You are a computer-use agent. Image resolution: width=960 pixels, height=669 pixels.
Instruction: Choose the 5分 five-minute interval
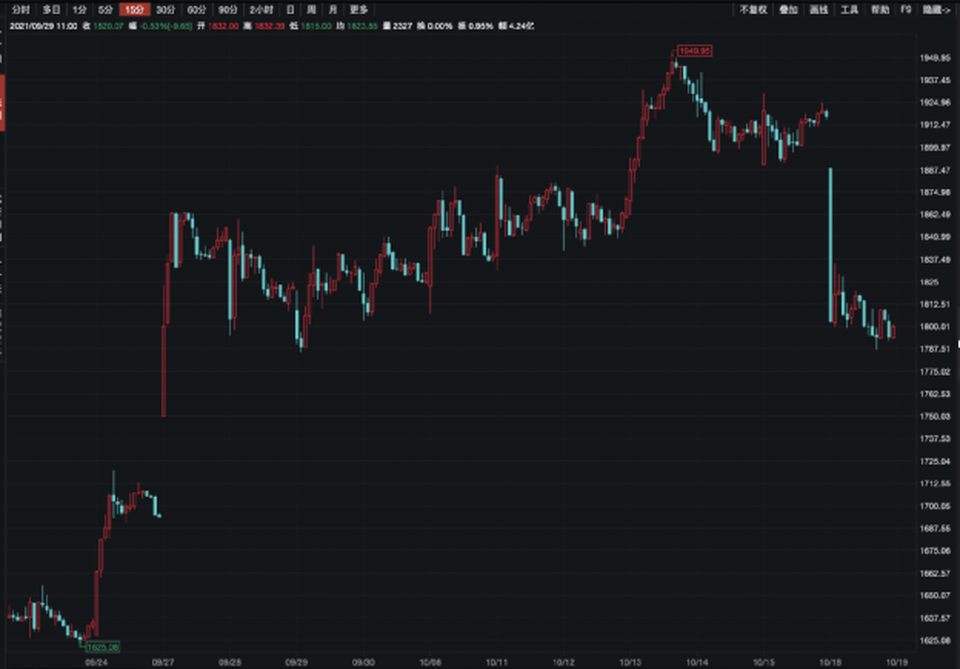click(105, 10)
